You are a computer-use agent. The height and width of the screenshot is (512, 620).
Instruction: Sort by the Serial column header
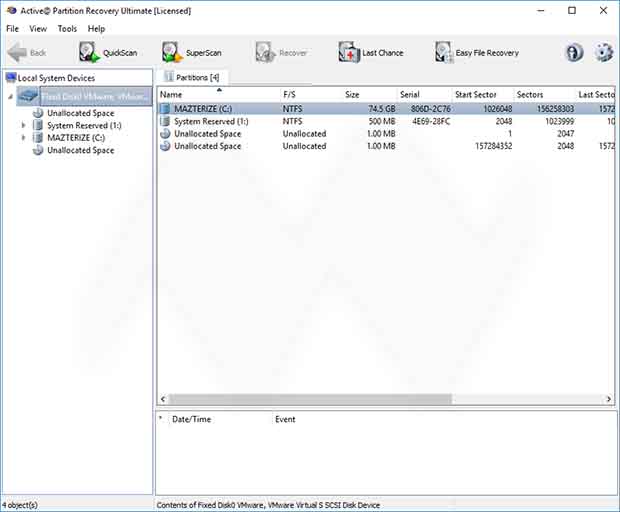pyautogui.click(x=424, y=94)
